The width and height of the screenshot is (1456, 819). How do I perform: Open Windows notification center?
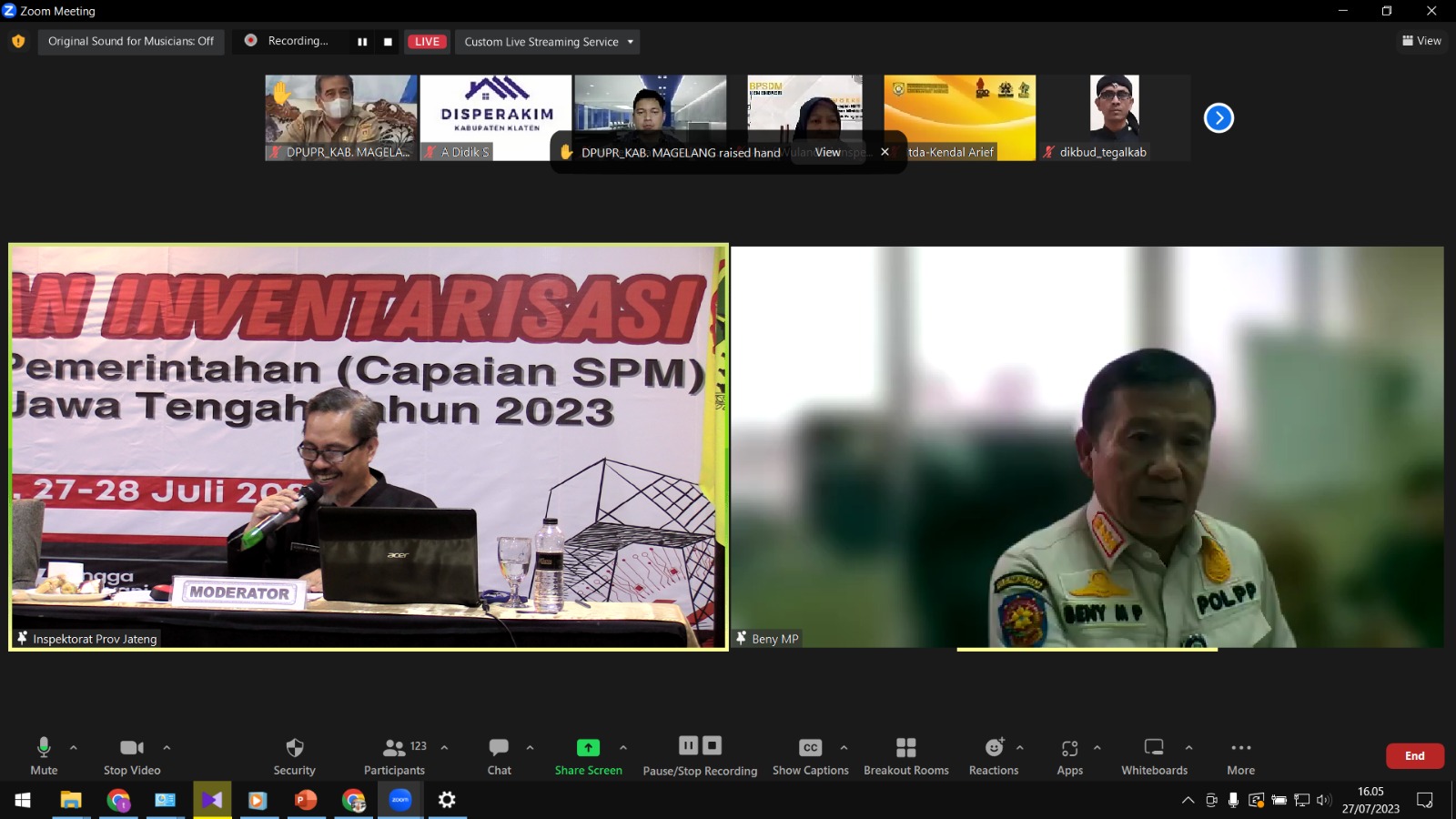1425,801
